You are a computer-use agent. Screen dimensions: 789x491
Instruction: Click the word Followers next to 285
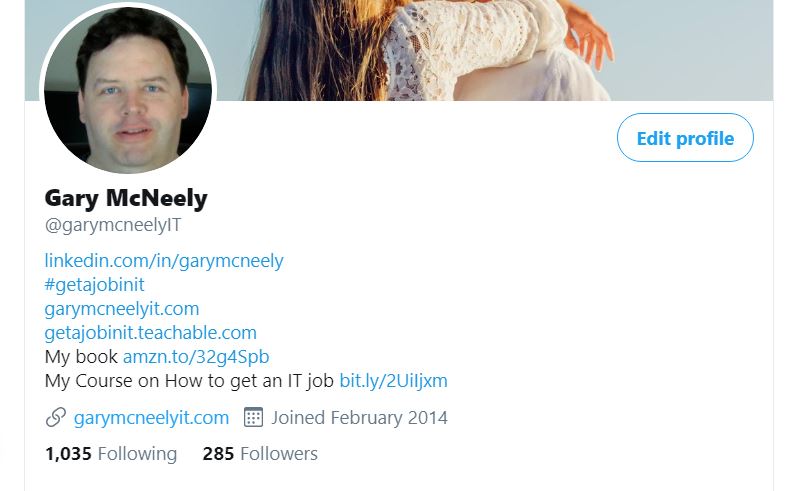click(x=279, y=454)
